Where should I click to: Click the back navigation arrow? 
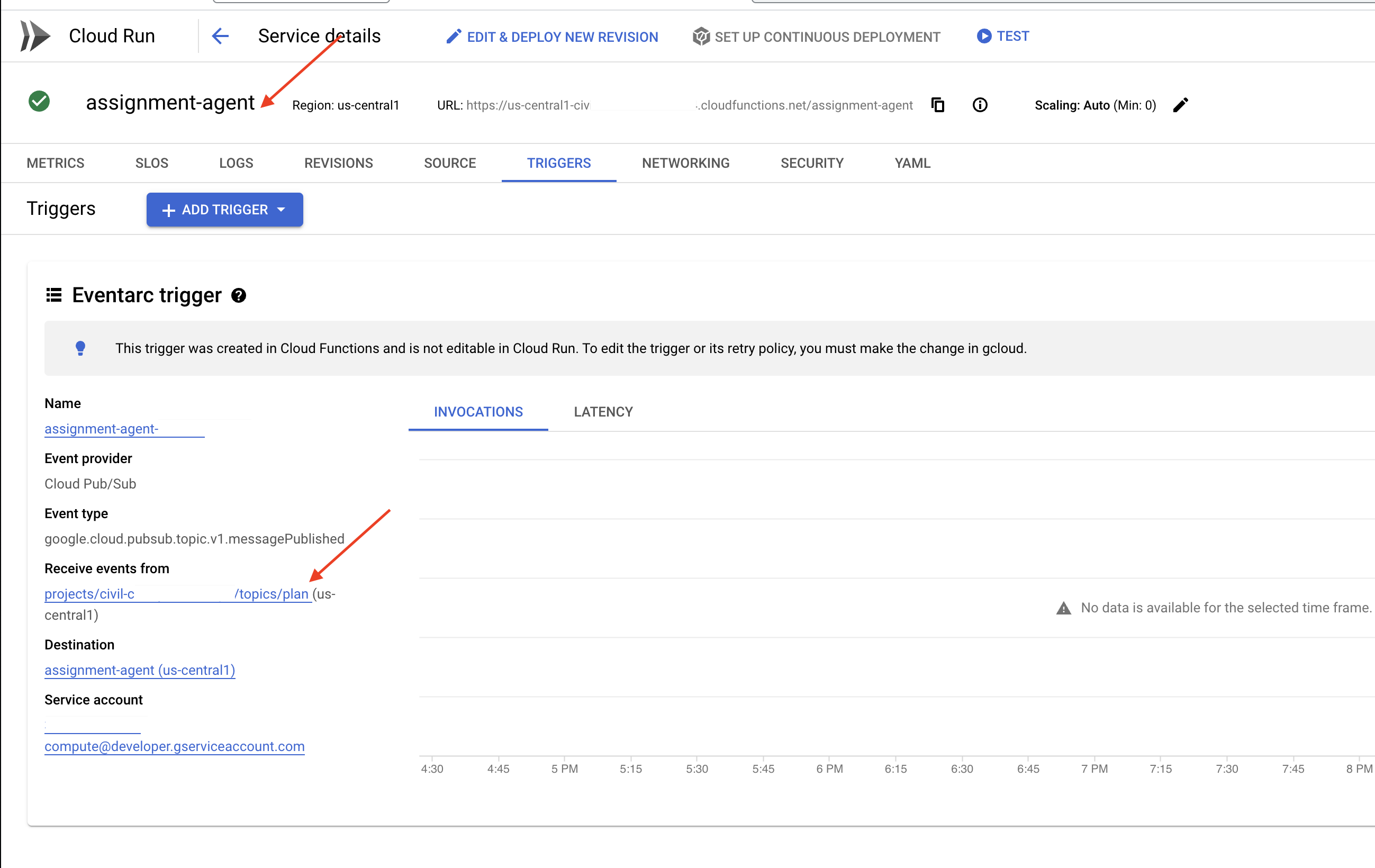[219, 37]
